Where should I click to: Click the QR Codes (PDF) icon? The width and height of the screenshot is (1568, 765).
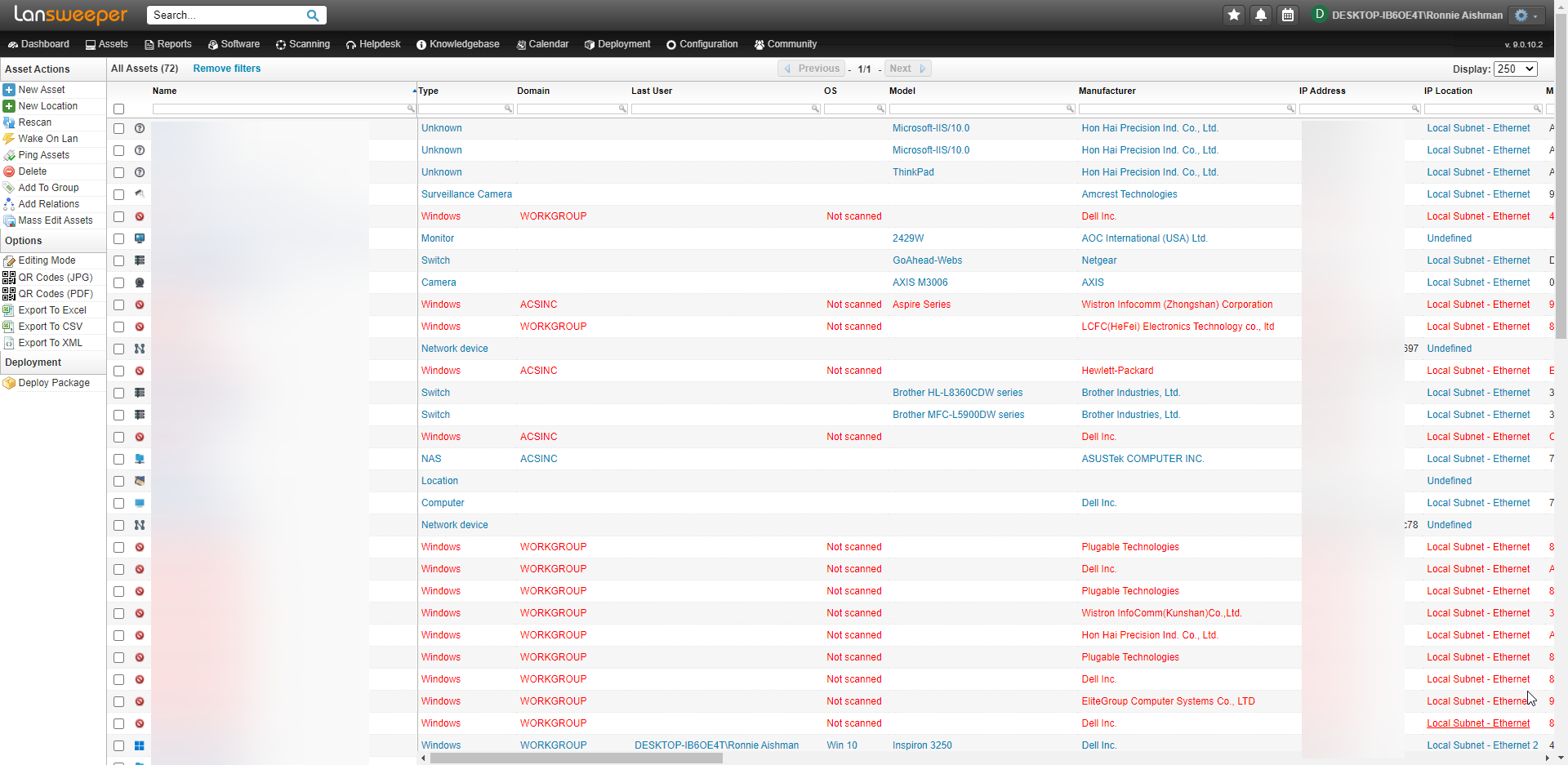(9, 294)
